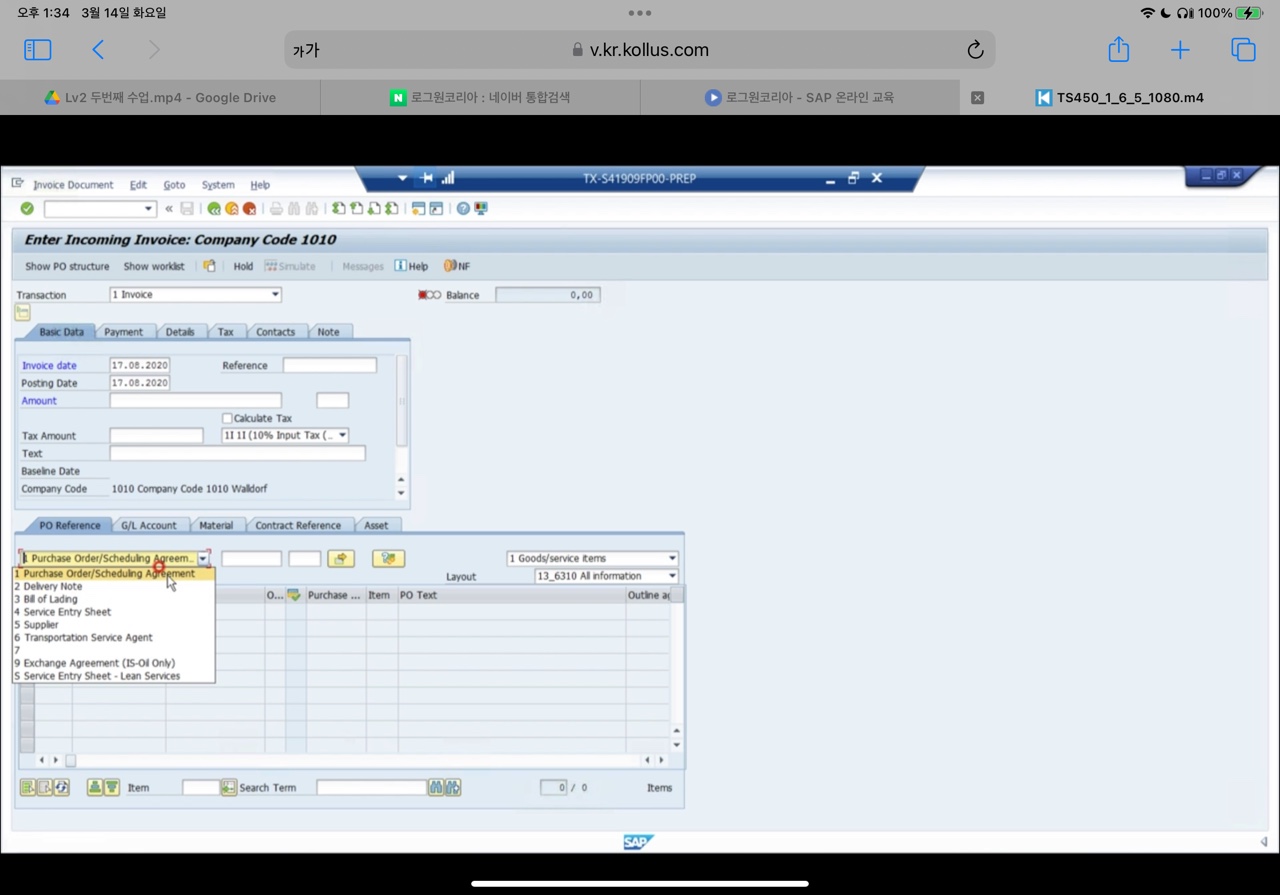This screenshot has height=895, width=1280.
Task: Click the Print icon in SAP toolbar
Action: 276,208
